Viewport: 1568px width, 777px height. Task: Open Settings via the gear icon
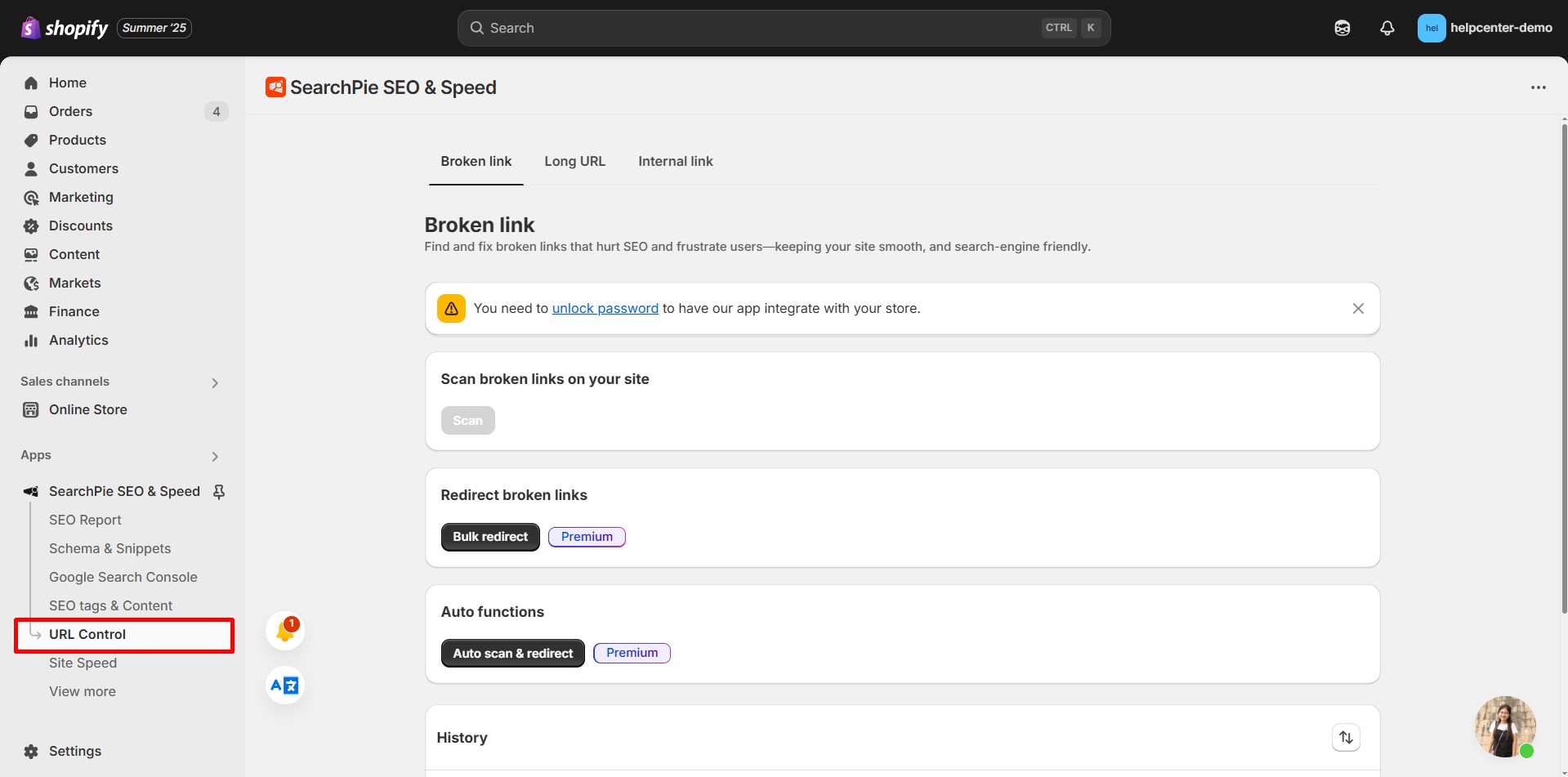(31, 751)
